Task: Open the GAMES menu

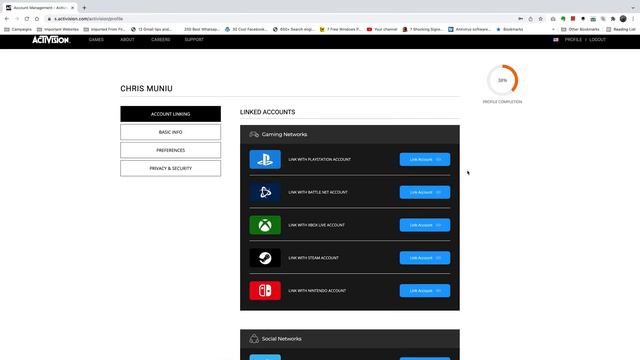Action: (x=96, y=40)
